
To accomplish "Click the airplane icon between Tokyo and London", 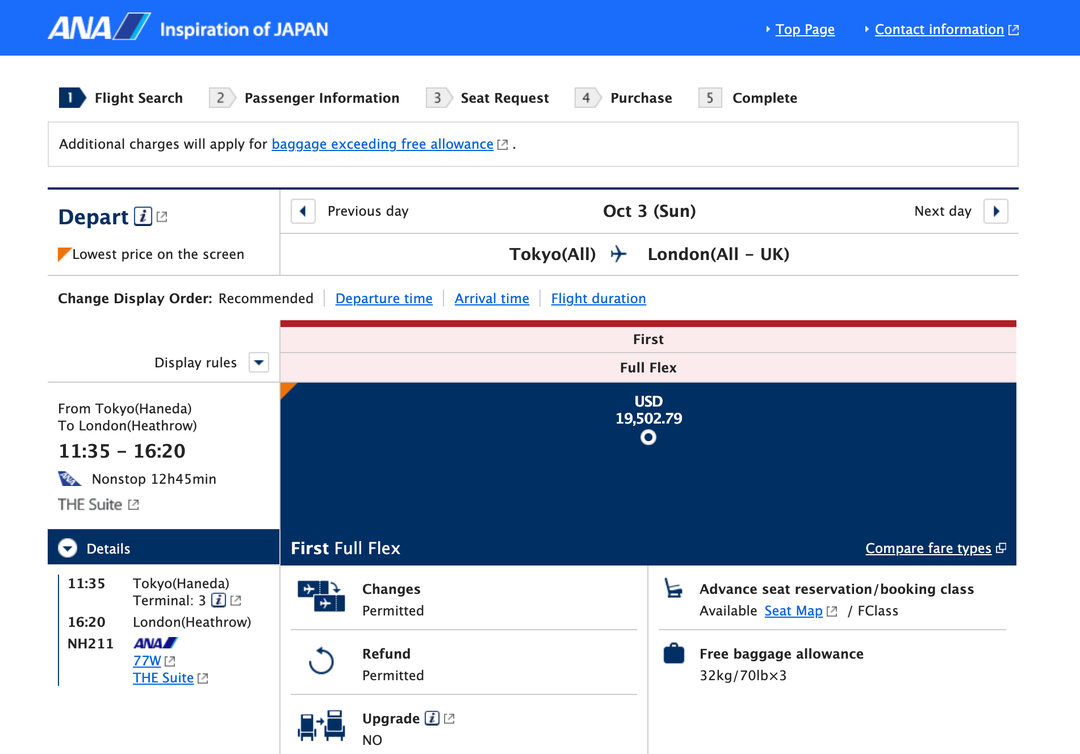I will click(x=618, y=254).
